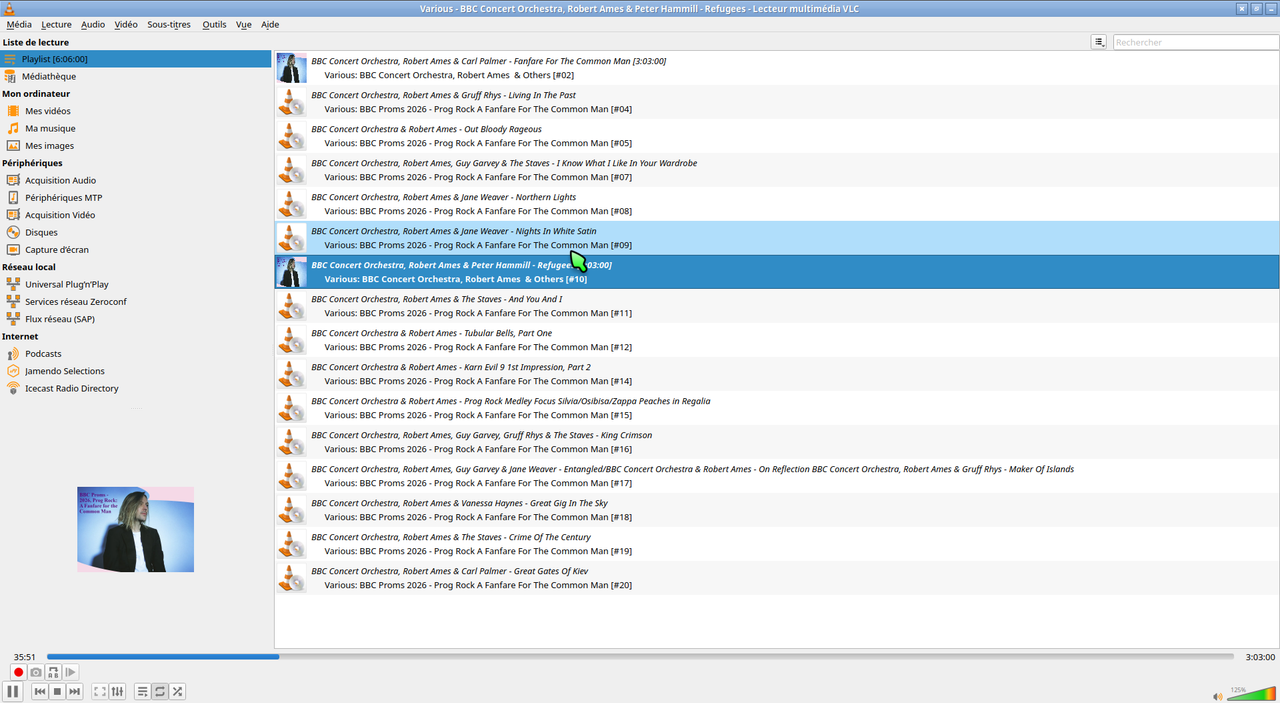This screenshot has width=1280, height=703.
Task: Open the playlist view mode dropdown
Action: [1099, 42]
